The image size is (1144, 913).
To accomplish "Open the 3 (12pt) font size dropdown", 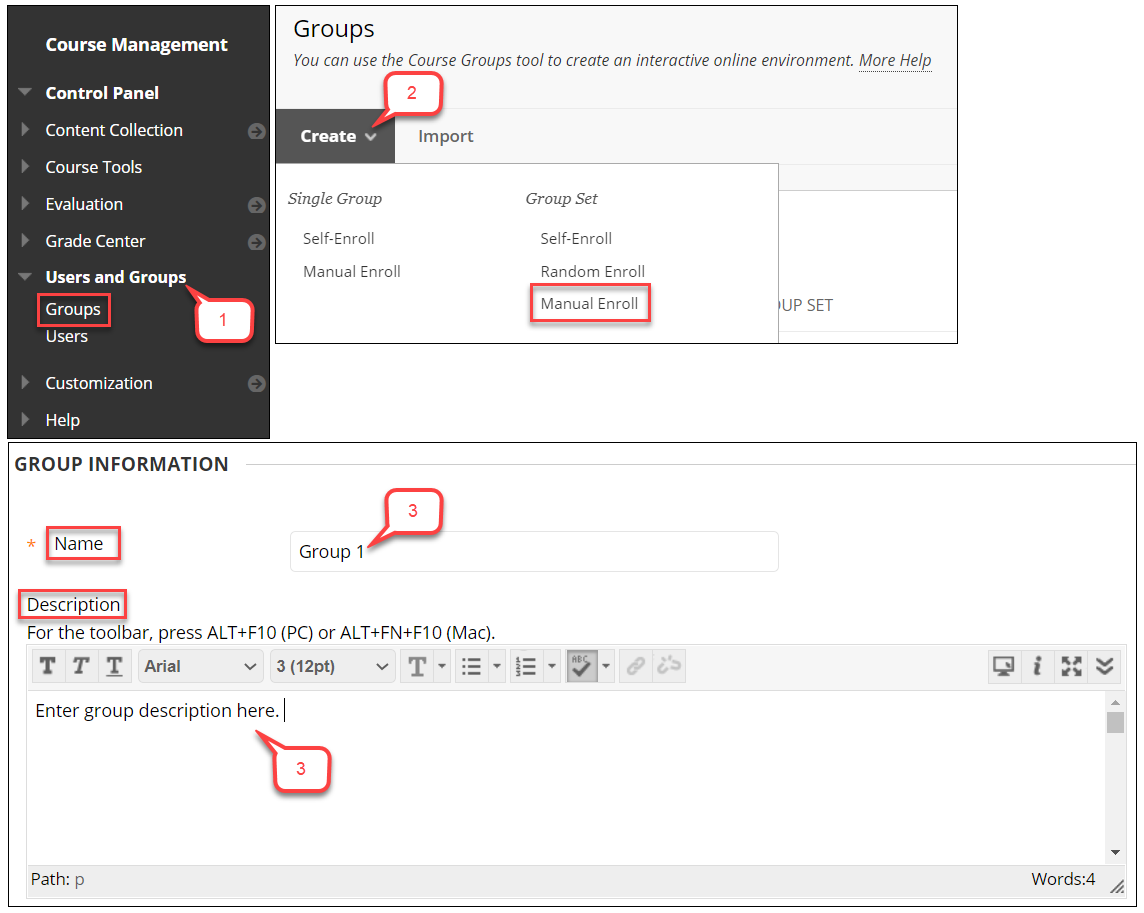I will (332, 666).
